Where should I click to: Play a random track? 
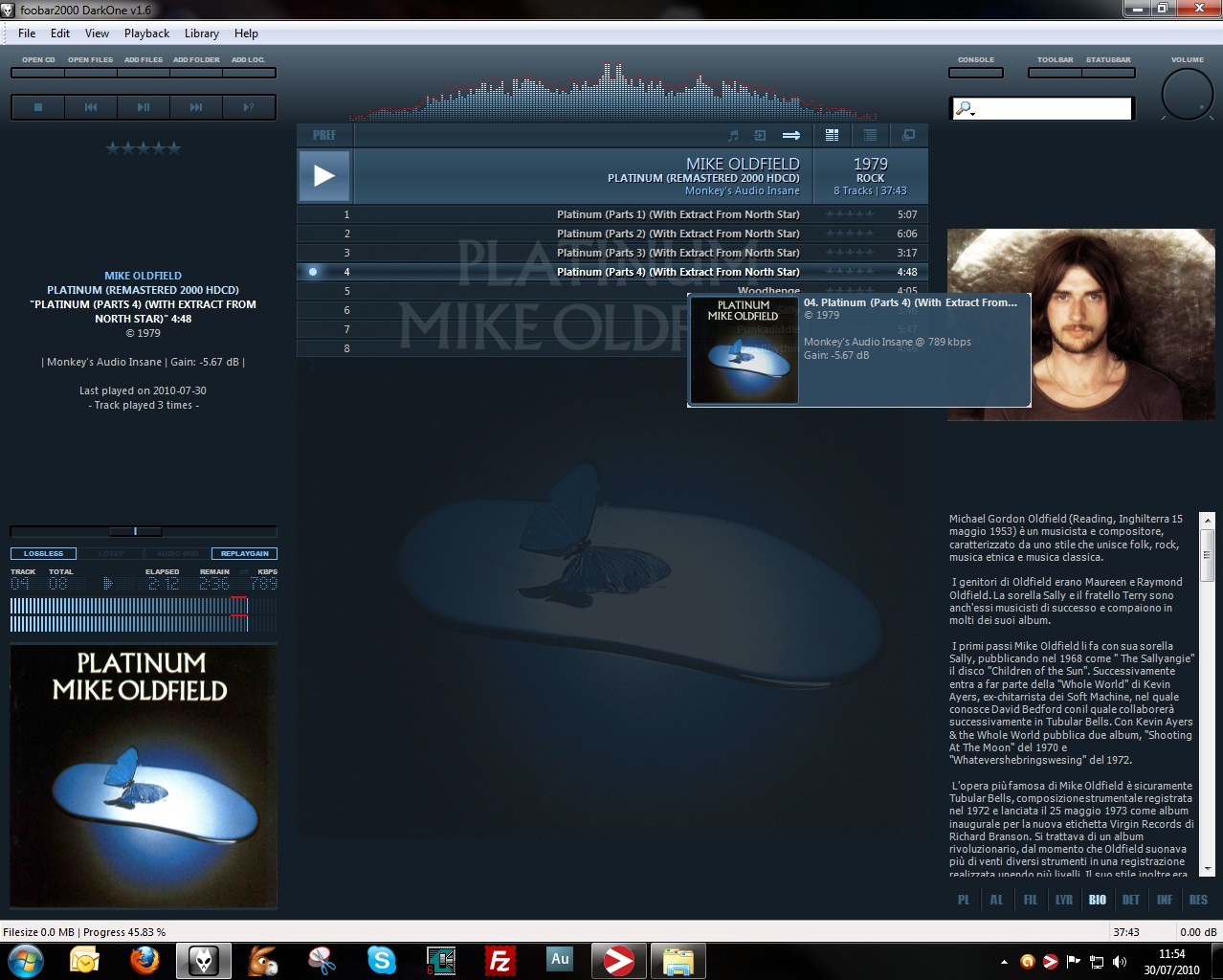[x=249, y=107]
